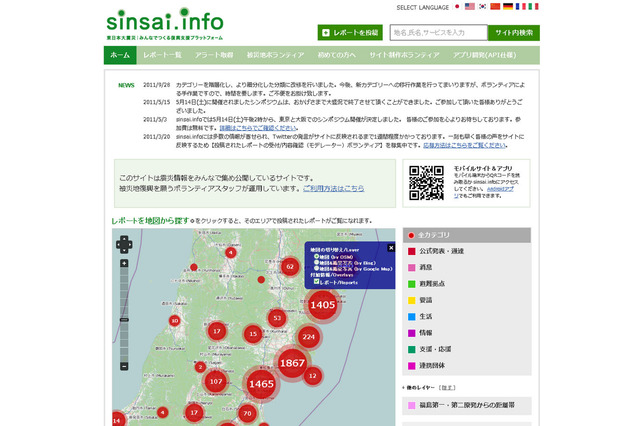Open the ホーム navigation tab
Screen dimensions: 640x426
[x=120, y=55]
